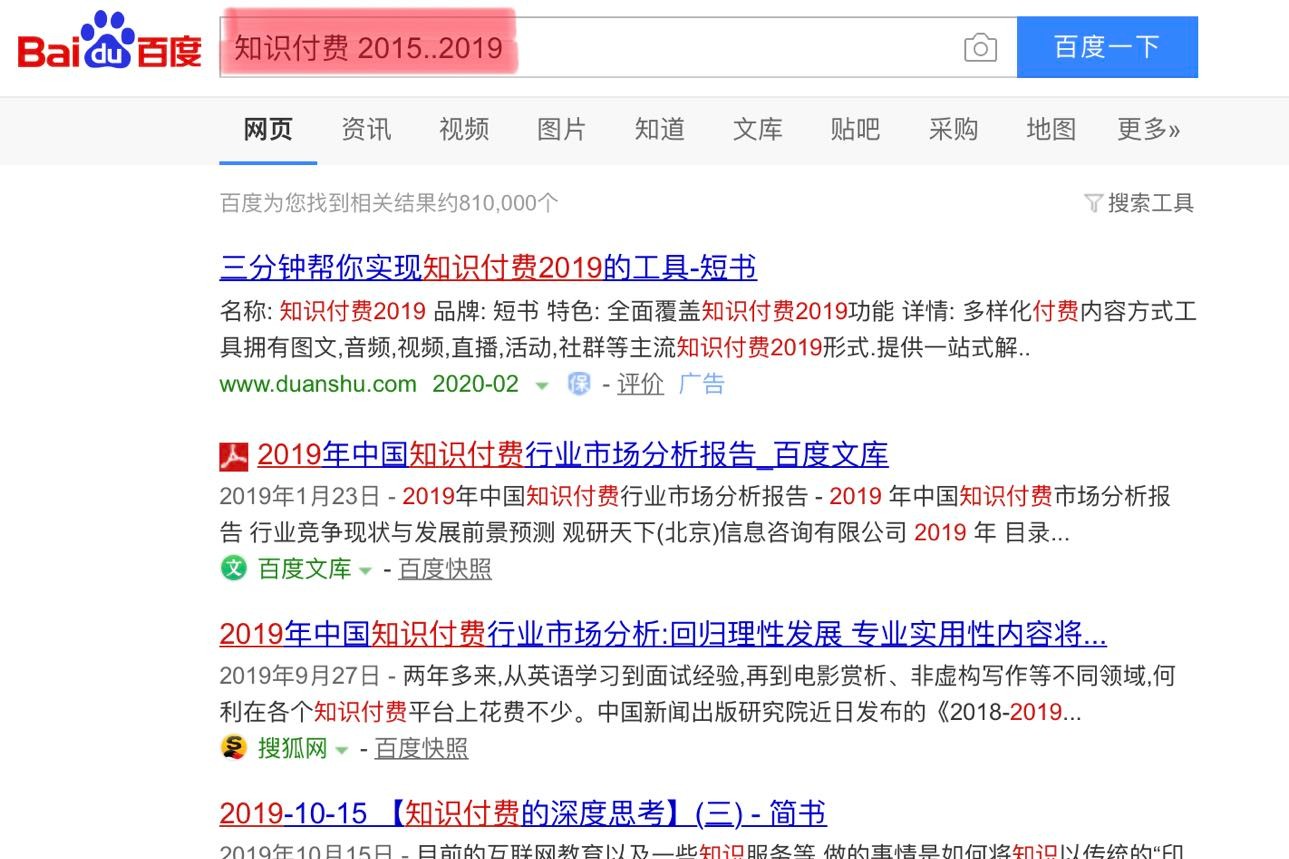
Task: Click the camera icon in the search box
Action: point(981,47)
